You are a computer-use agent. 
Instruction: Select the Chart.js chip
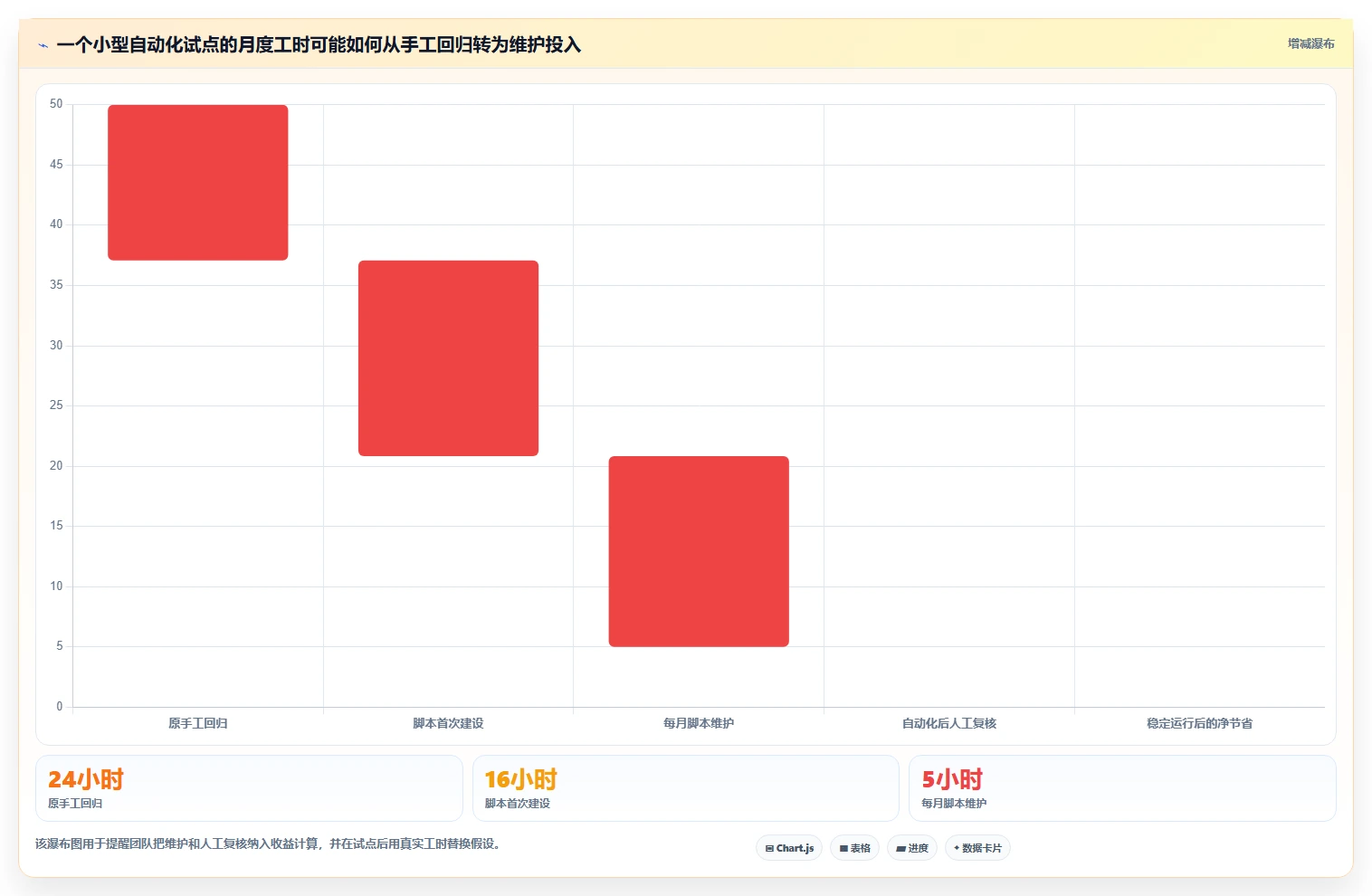(789, 848)
